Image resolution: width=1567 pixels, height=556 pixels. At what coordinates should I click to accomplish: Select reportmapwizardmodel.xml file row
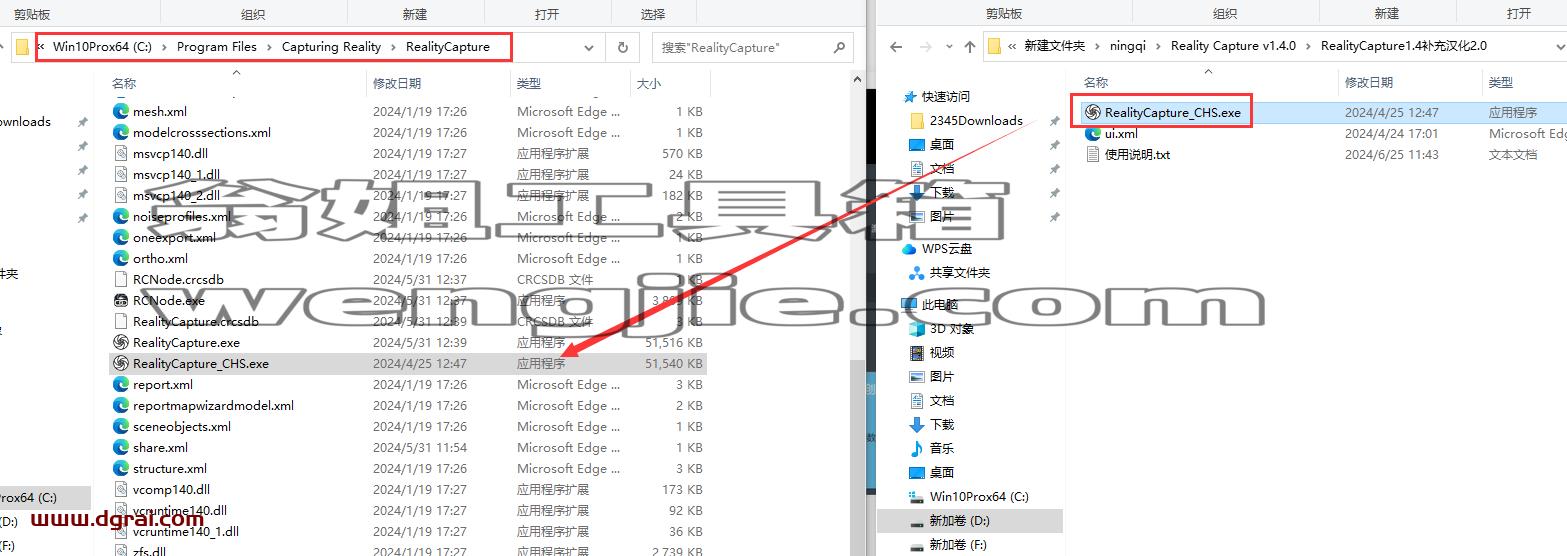407,405
